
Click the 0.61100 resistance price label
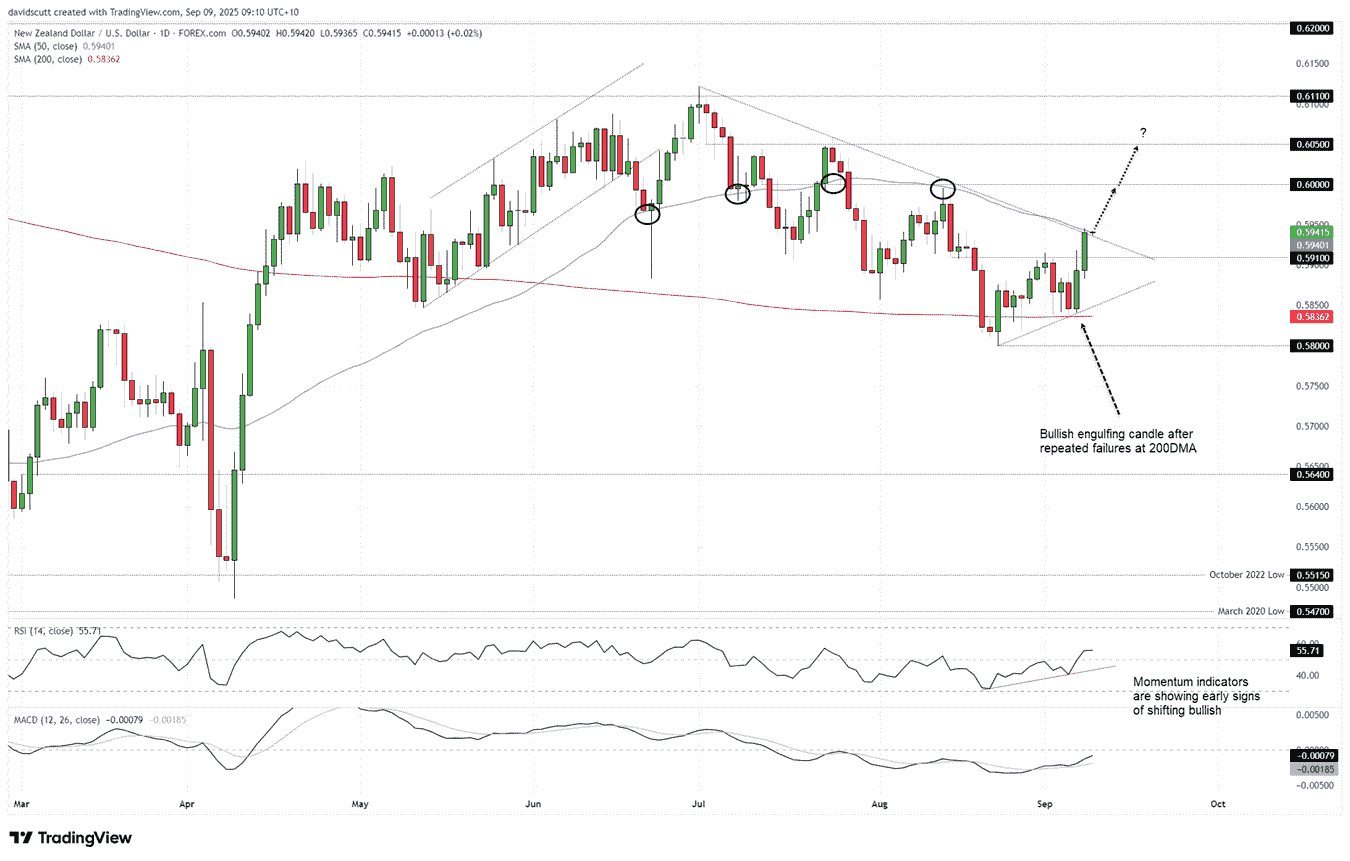point(1313,96)
